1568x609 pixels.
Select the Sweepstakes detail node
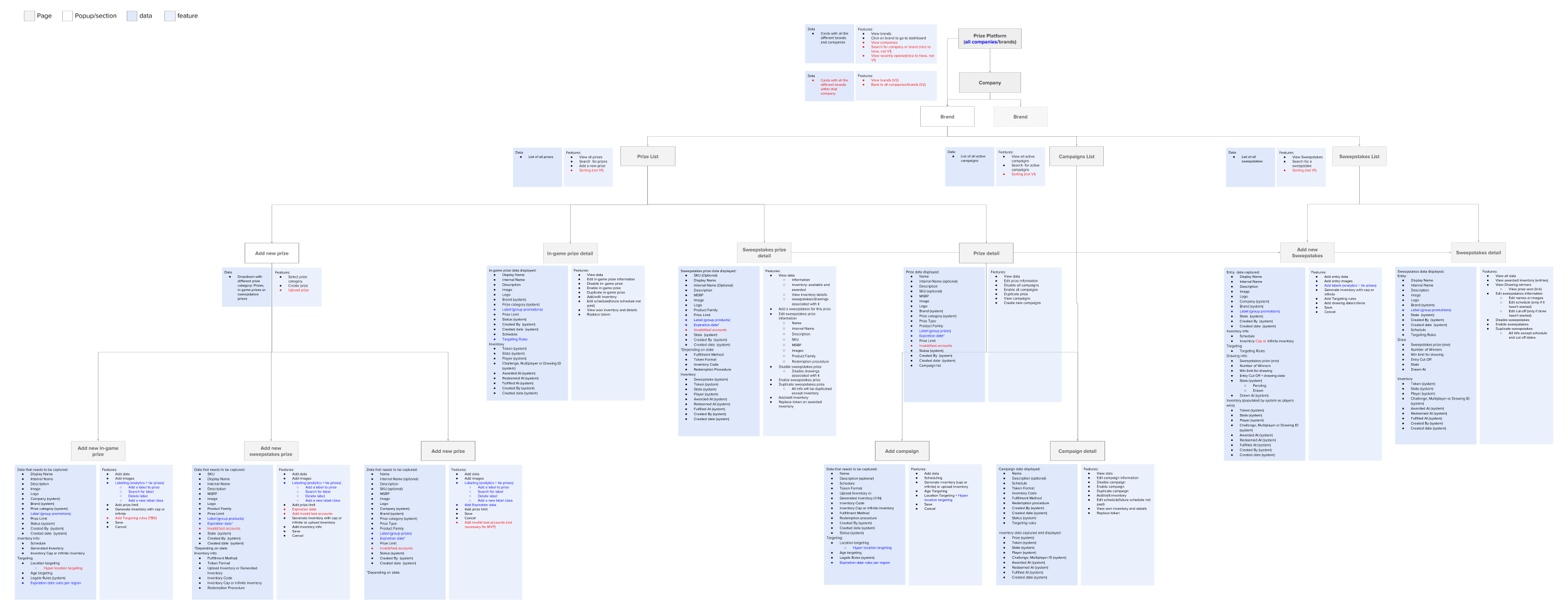[x=1478, y=253]
